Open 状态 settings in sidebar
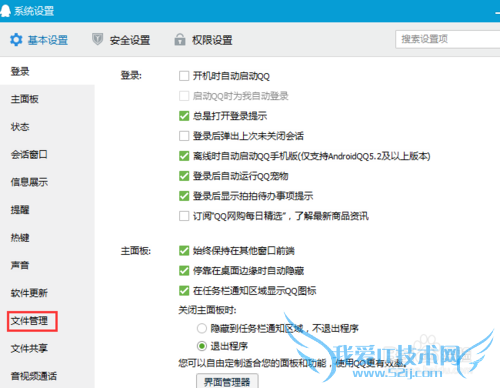The height and width of the screenshot is (388, 500). pyautogui.click(x=20, y=127)
